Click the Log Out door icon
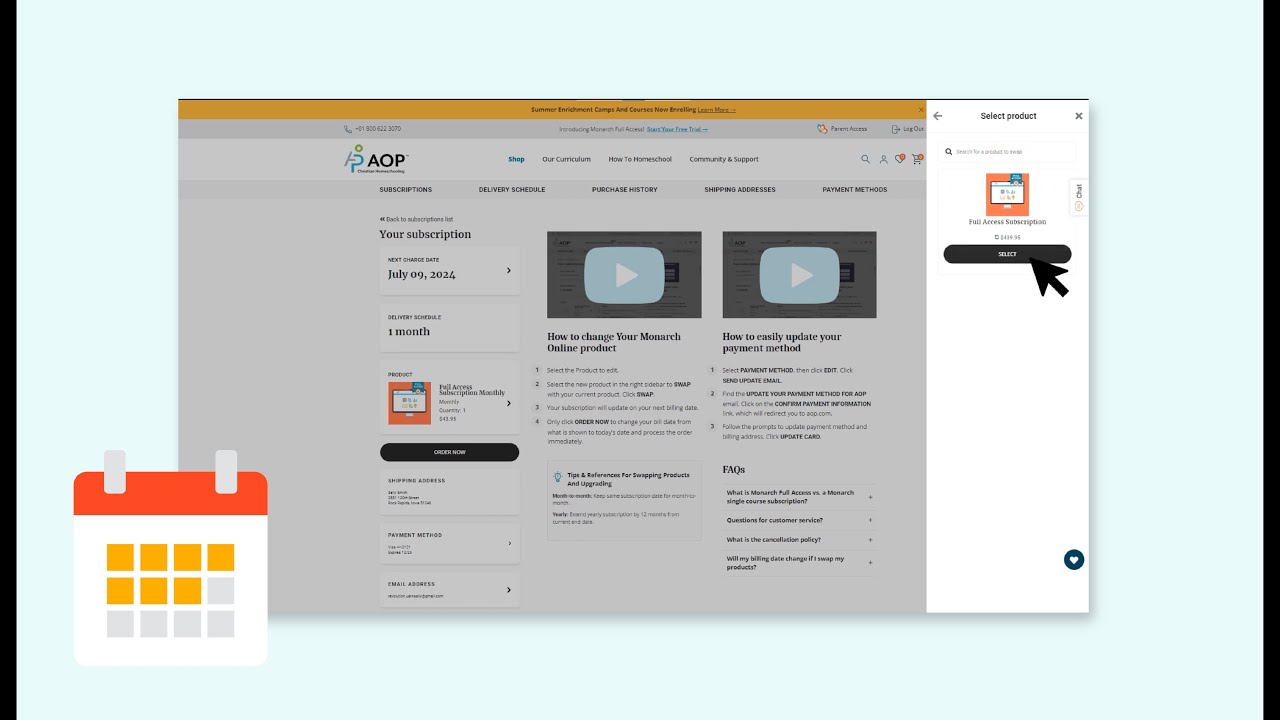 [x=896, y=129]
